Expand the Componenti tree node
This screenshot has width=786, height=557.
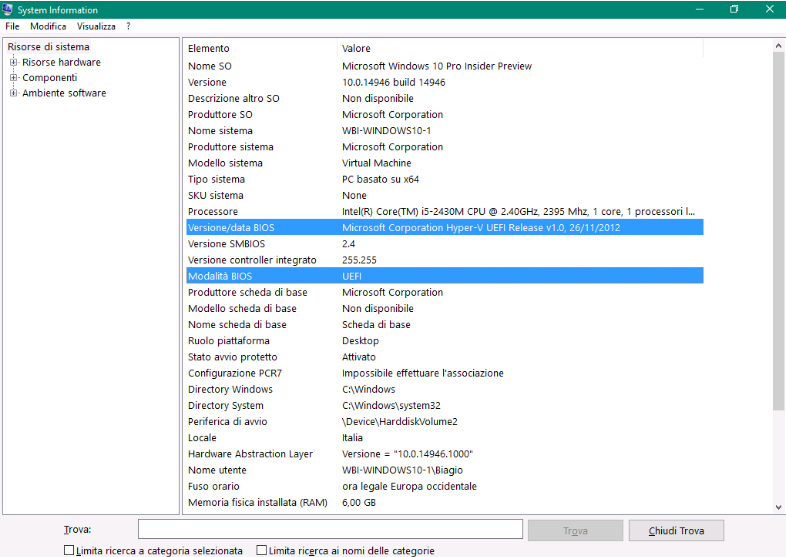click(x=14, y=78)
